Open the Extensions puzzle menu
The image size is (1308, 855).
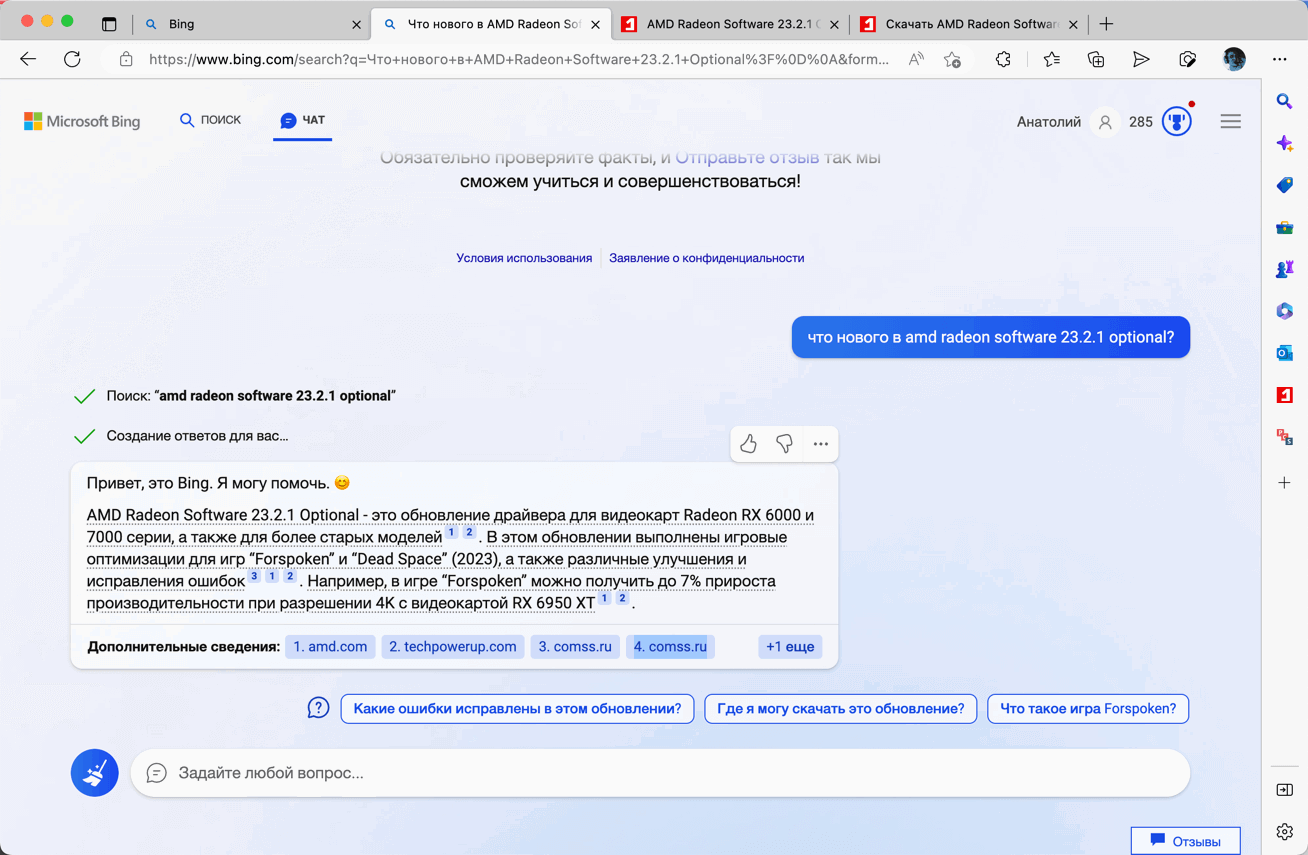(x=1003, y=60)
